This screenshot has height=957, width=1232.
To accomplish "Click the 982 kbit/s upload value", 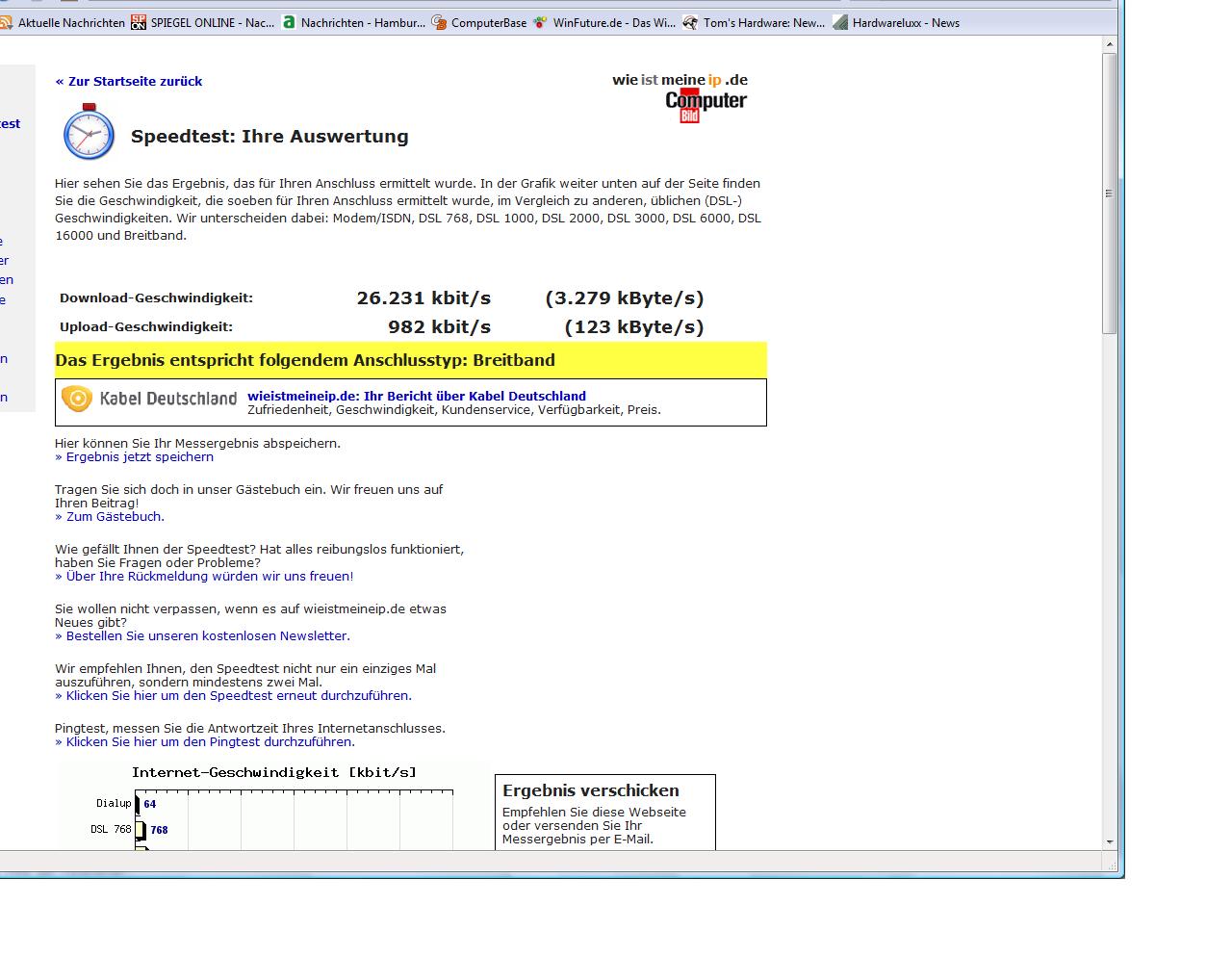I will pyautogui.click(x=439, y=327).
